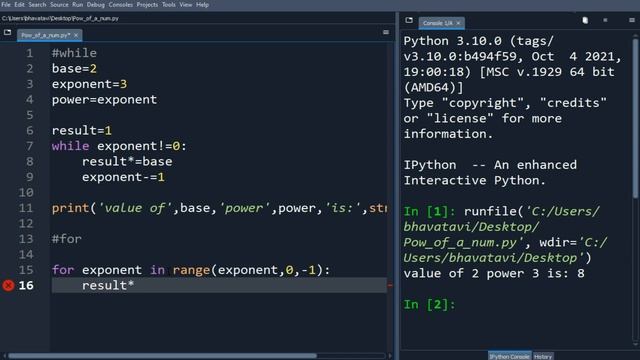Click the result=1 line
Image resolution: width=640 pixels, height=360 pixels.
(82, 131)
